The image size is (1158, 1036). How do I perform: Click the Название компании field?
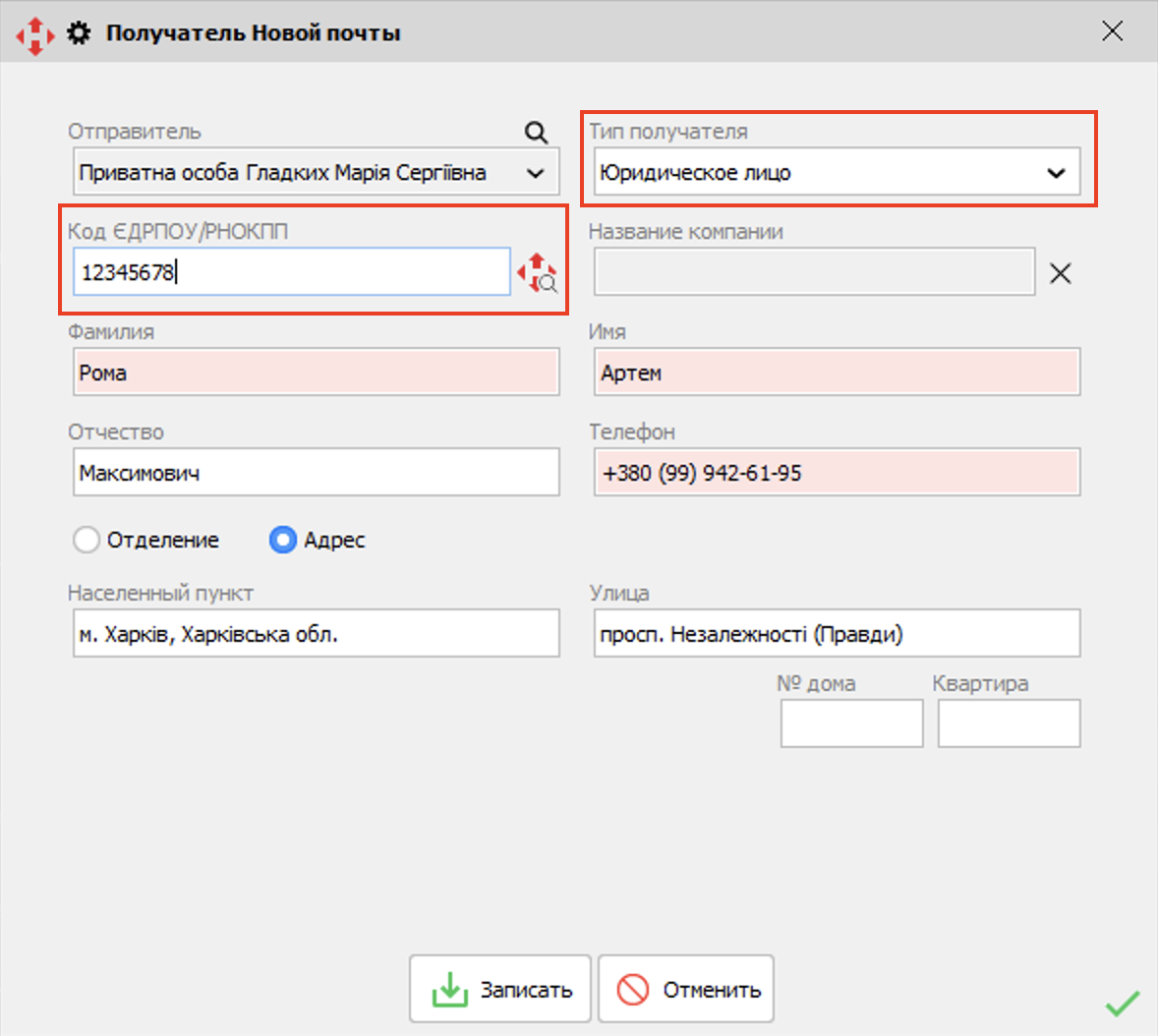pos(815,271)
